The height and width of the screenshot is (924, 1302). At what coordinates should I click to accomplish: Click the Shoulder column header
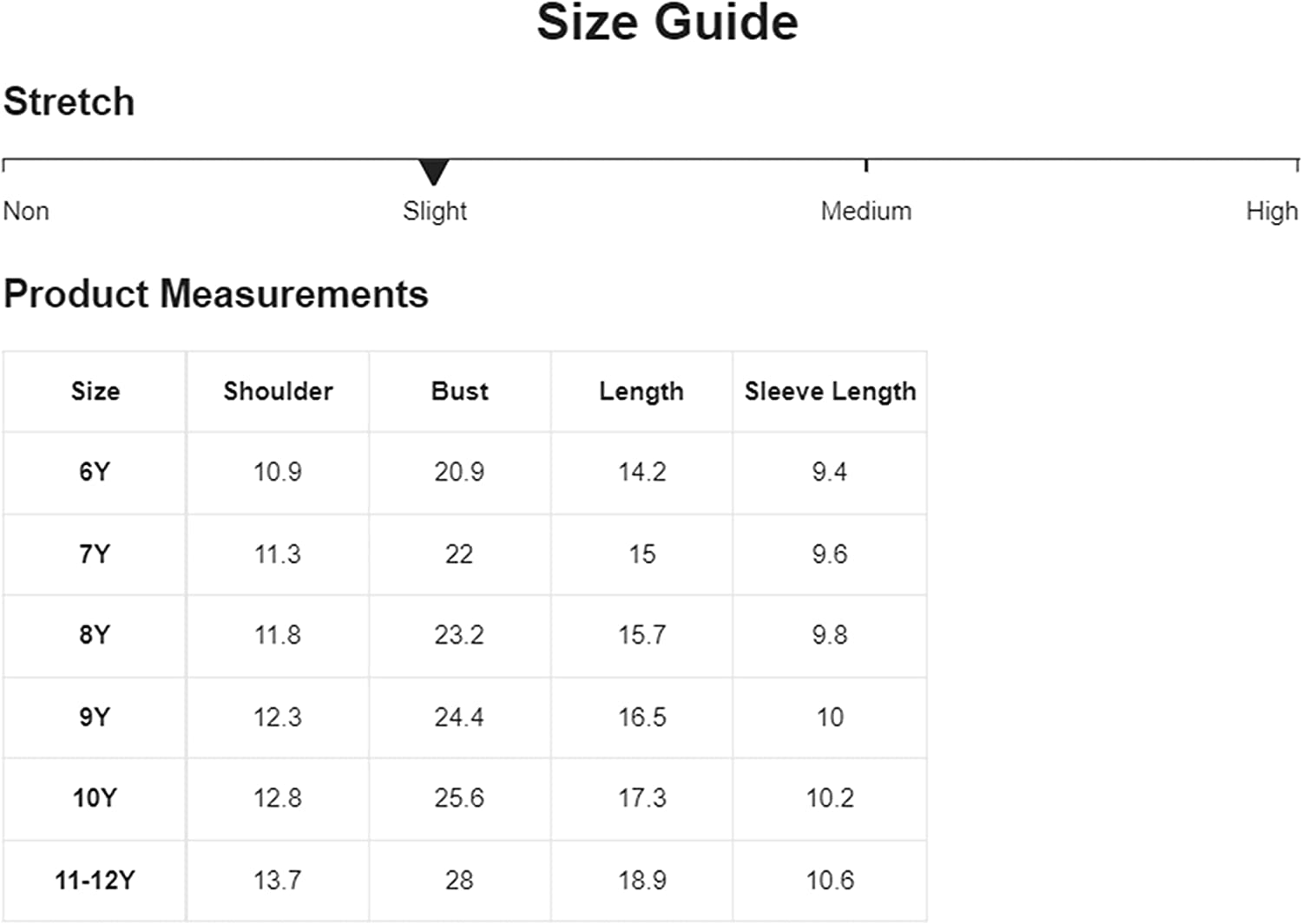278,391
